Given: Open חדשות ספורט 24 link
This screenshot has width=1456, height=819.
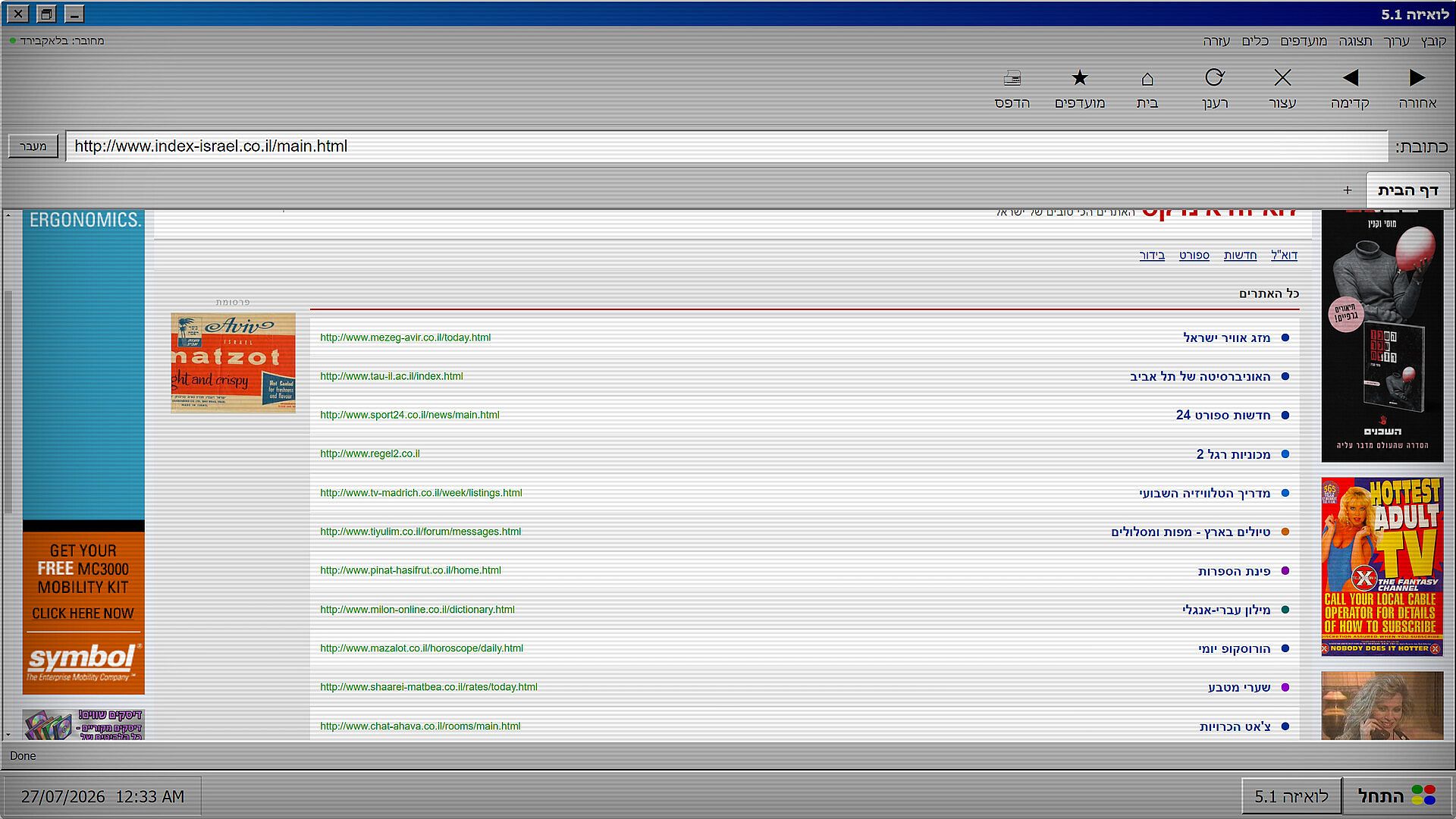Looking at the screenshot, I should point(1223,415).
